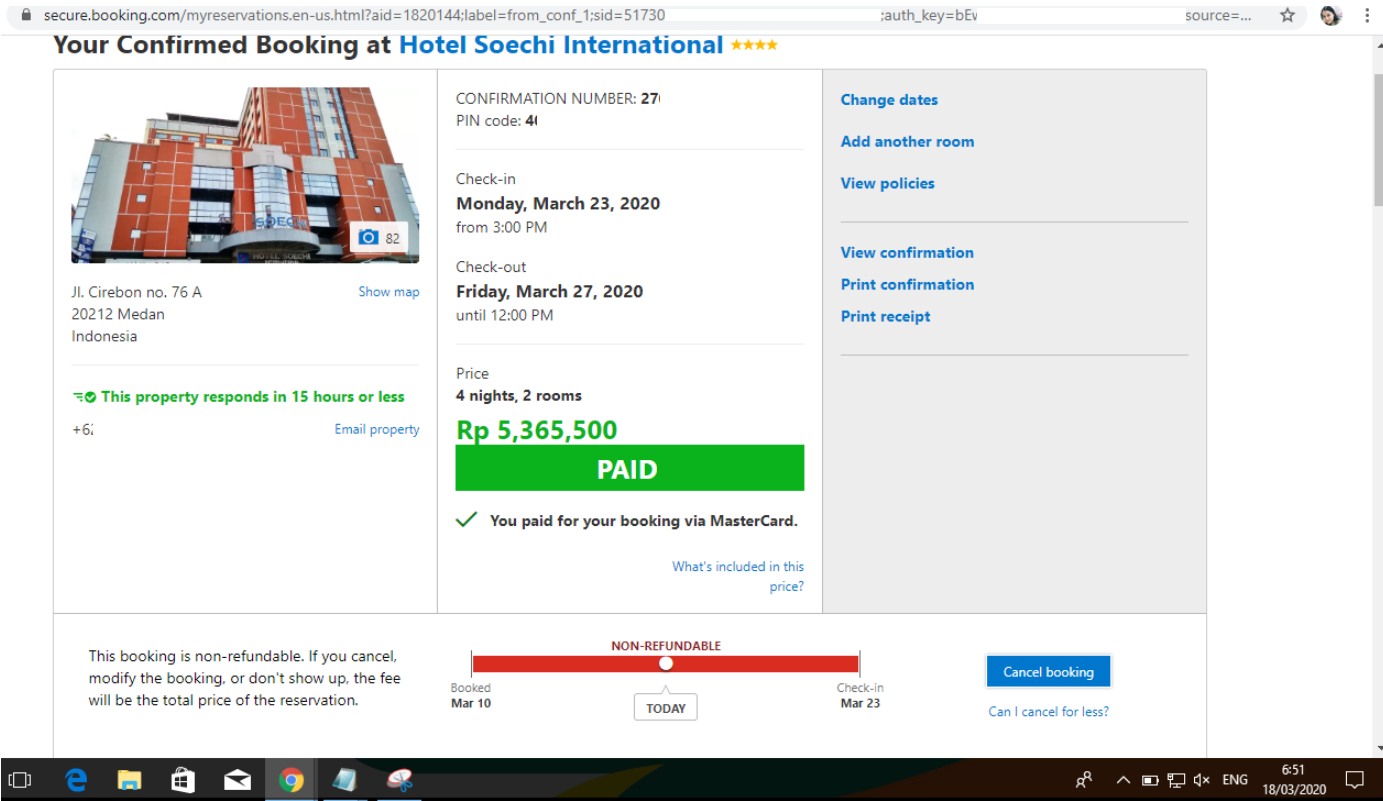Open File Explorer from the taskbar
Image resolution: width=1383 pixels, height=801 pixels.
click(129, 780)
